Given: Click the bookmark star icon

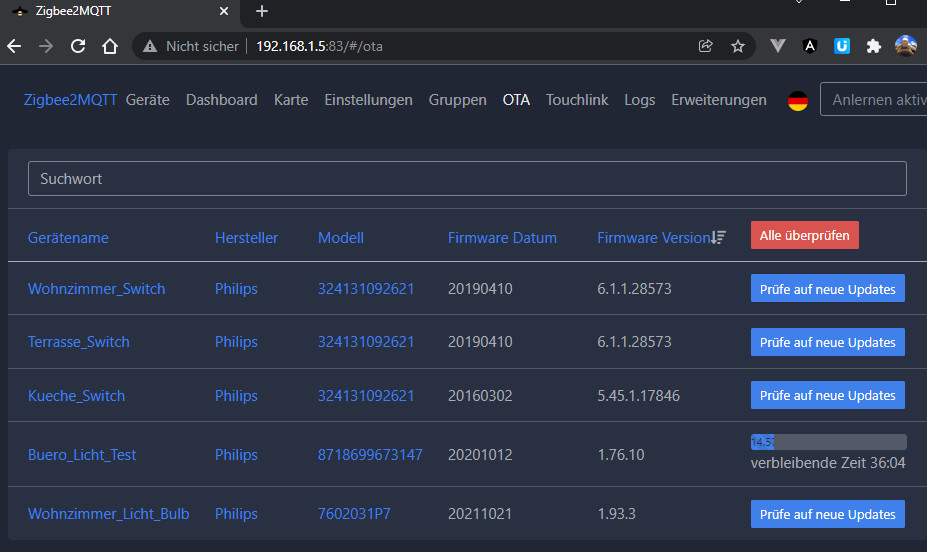Looking at the screenshot, I should tap(738, 46).
